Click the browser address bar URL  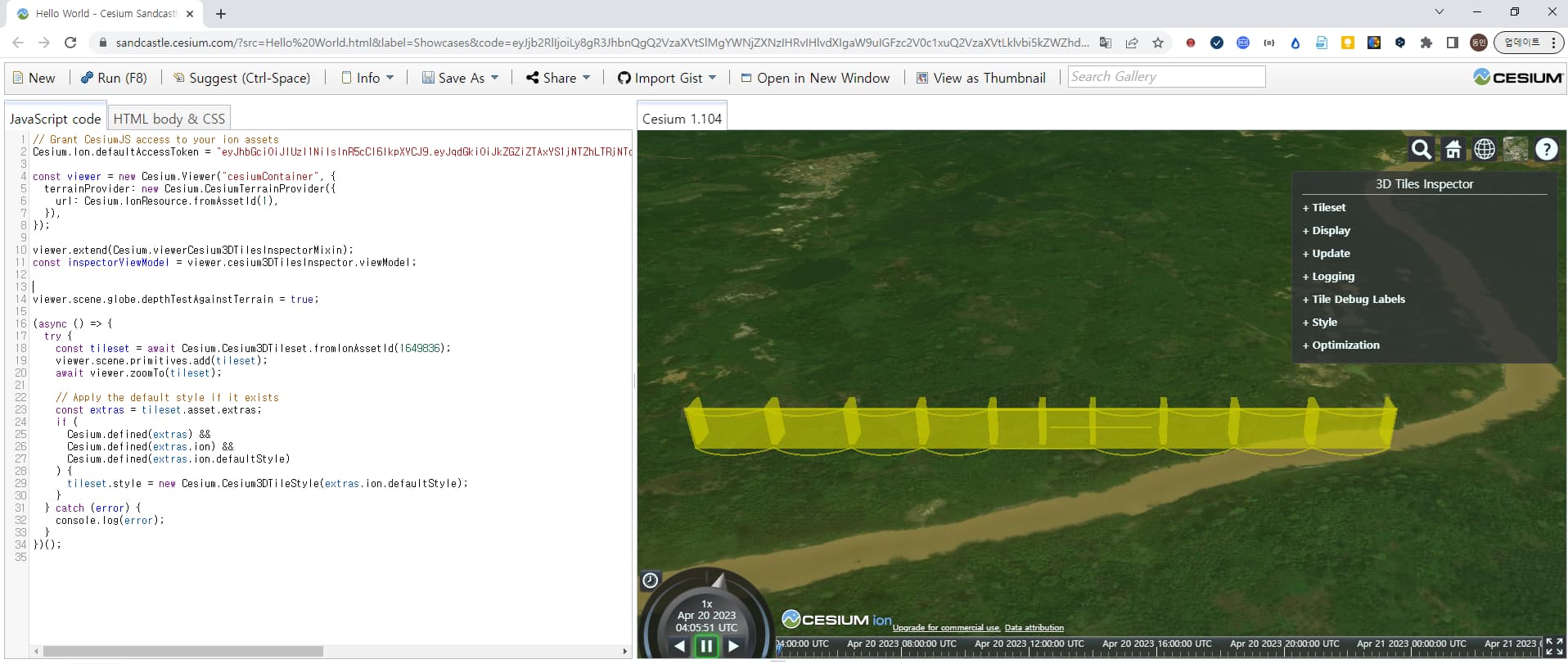point(602,43)
